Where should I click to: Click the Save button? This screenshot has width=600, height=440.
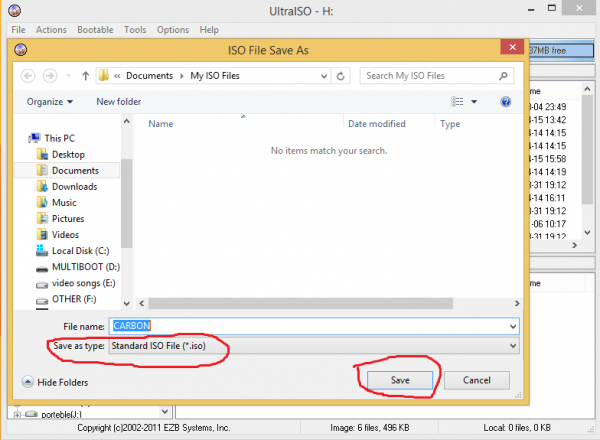[x=400, y=380]
